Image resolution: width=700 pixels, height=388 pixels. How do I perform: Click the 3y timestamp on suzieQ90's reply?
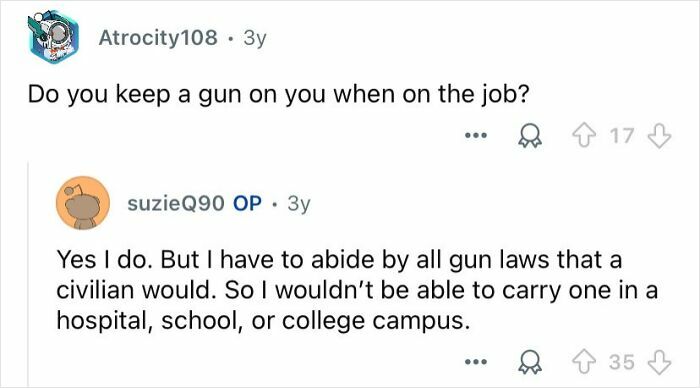pos(299,204)
